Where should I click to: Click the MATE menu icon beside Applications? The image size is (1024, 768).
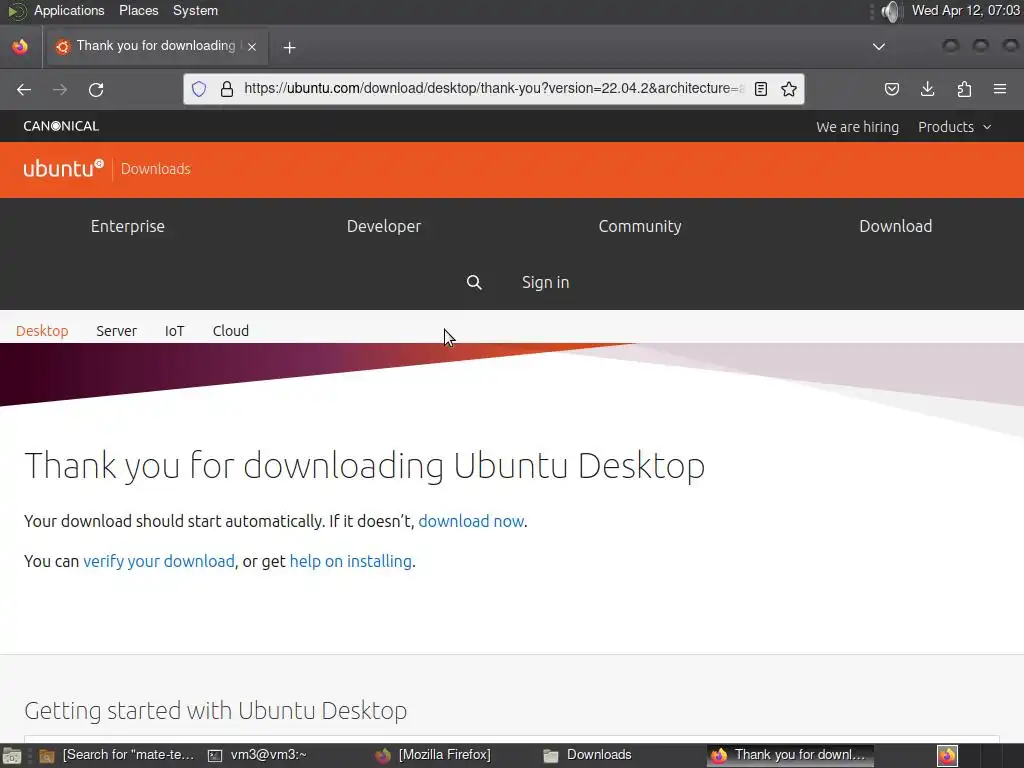point(16,10)
